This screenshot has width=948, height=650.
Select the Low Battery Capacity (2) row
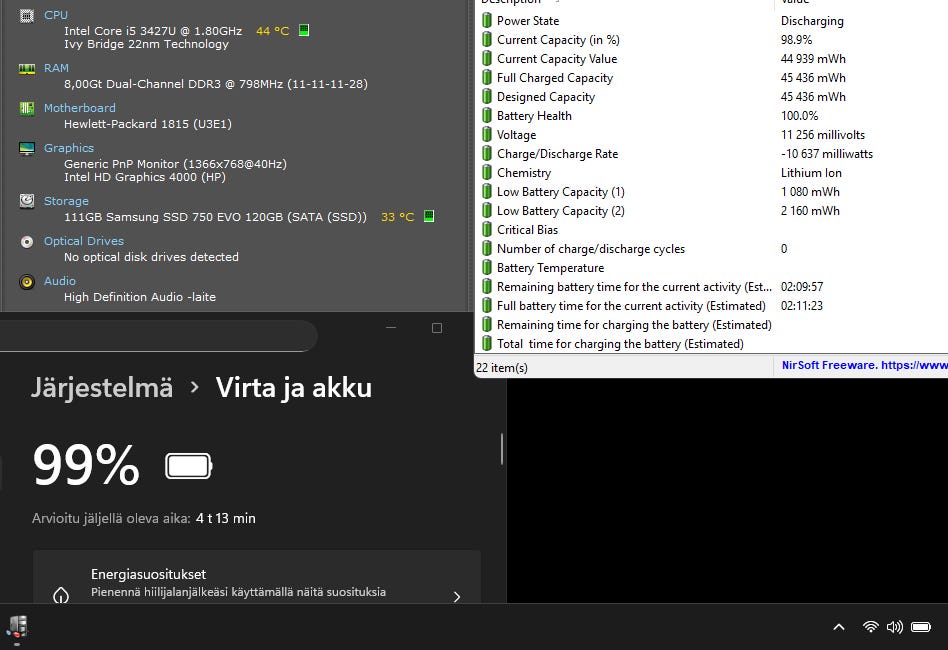click(711, 211)
